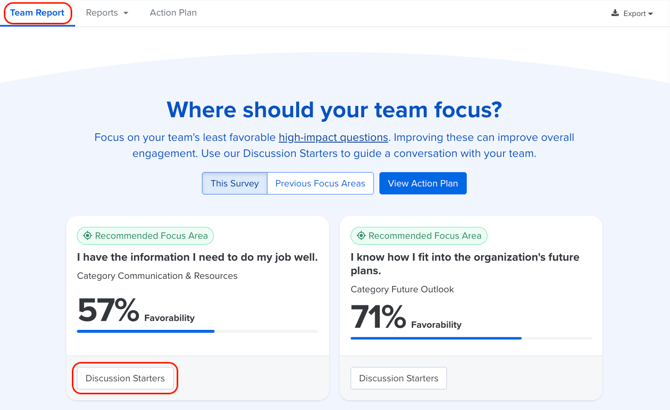Screen dimensions: 670x410
Task: Follow the high-impact questions link
Action: [333, 137]
